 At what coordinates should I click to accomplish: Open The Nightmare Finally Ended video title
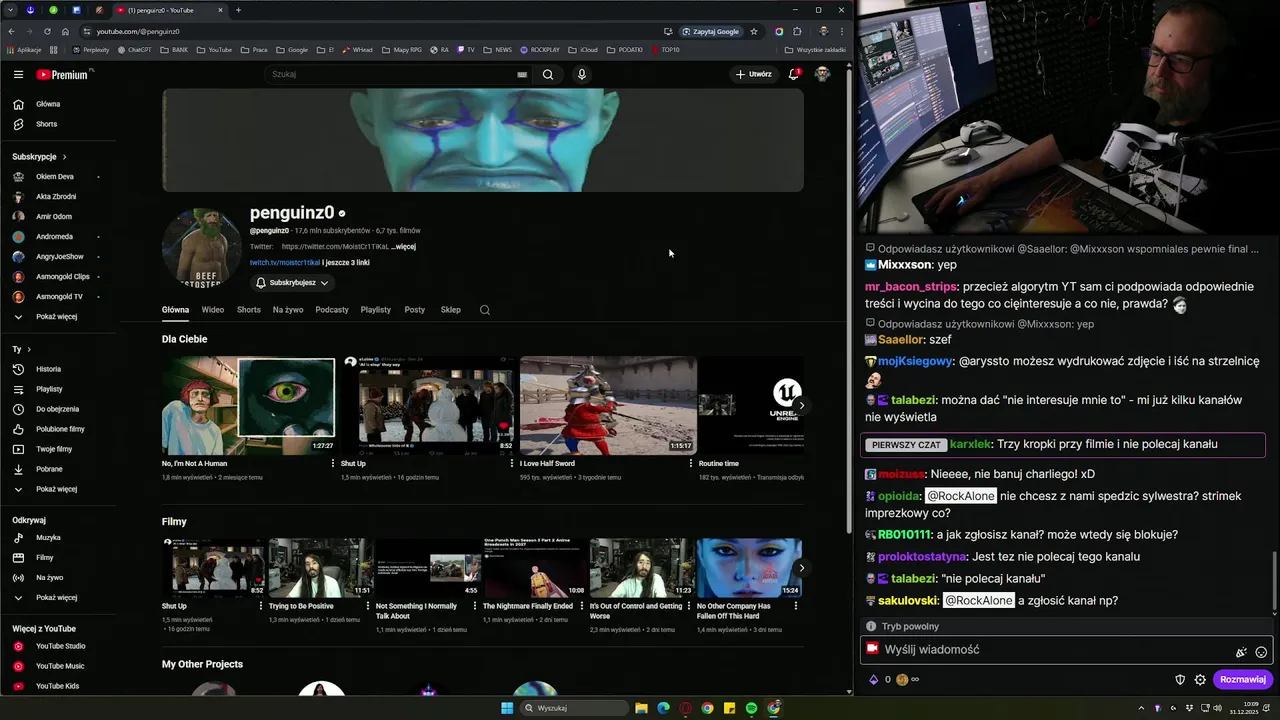click(x=528, y=606)
